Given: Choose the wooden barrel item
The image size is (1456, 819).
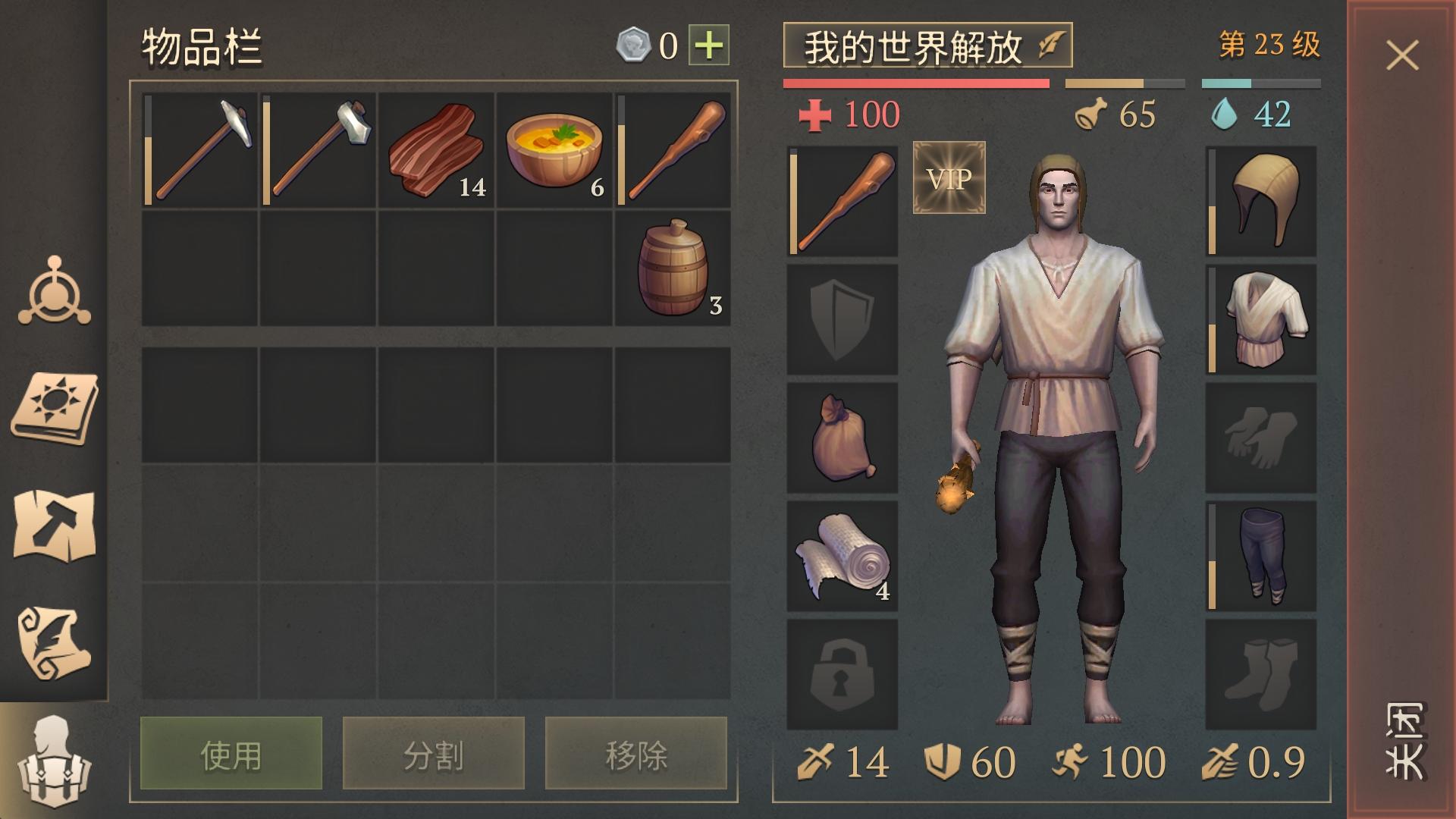Looking at the screenshot, I should [x=673, y=268].
